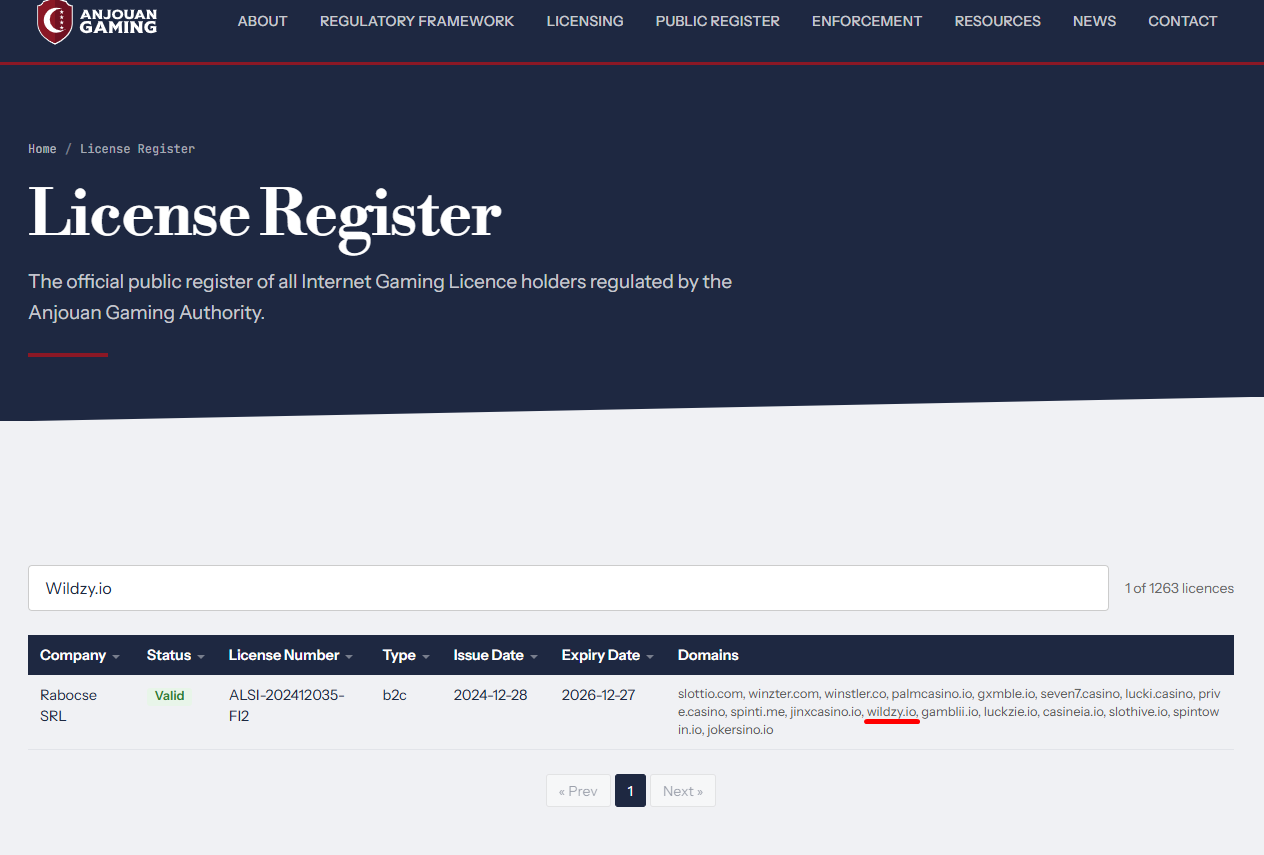Go to the Licensing page
Image resolution: width=1264 pixels, height=855 pixels.
point(584,21)
